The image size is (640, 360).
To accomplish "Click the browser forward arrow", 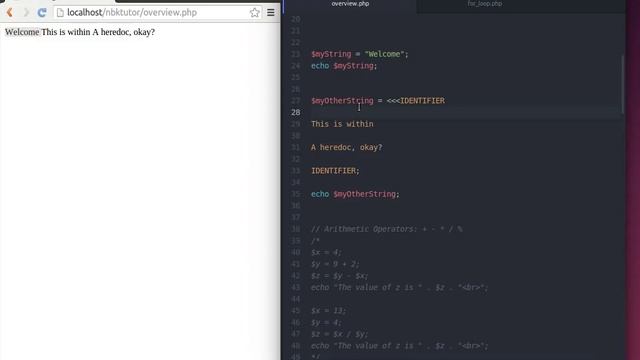I will [x=26, y=13].
